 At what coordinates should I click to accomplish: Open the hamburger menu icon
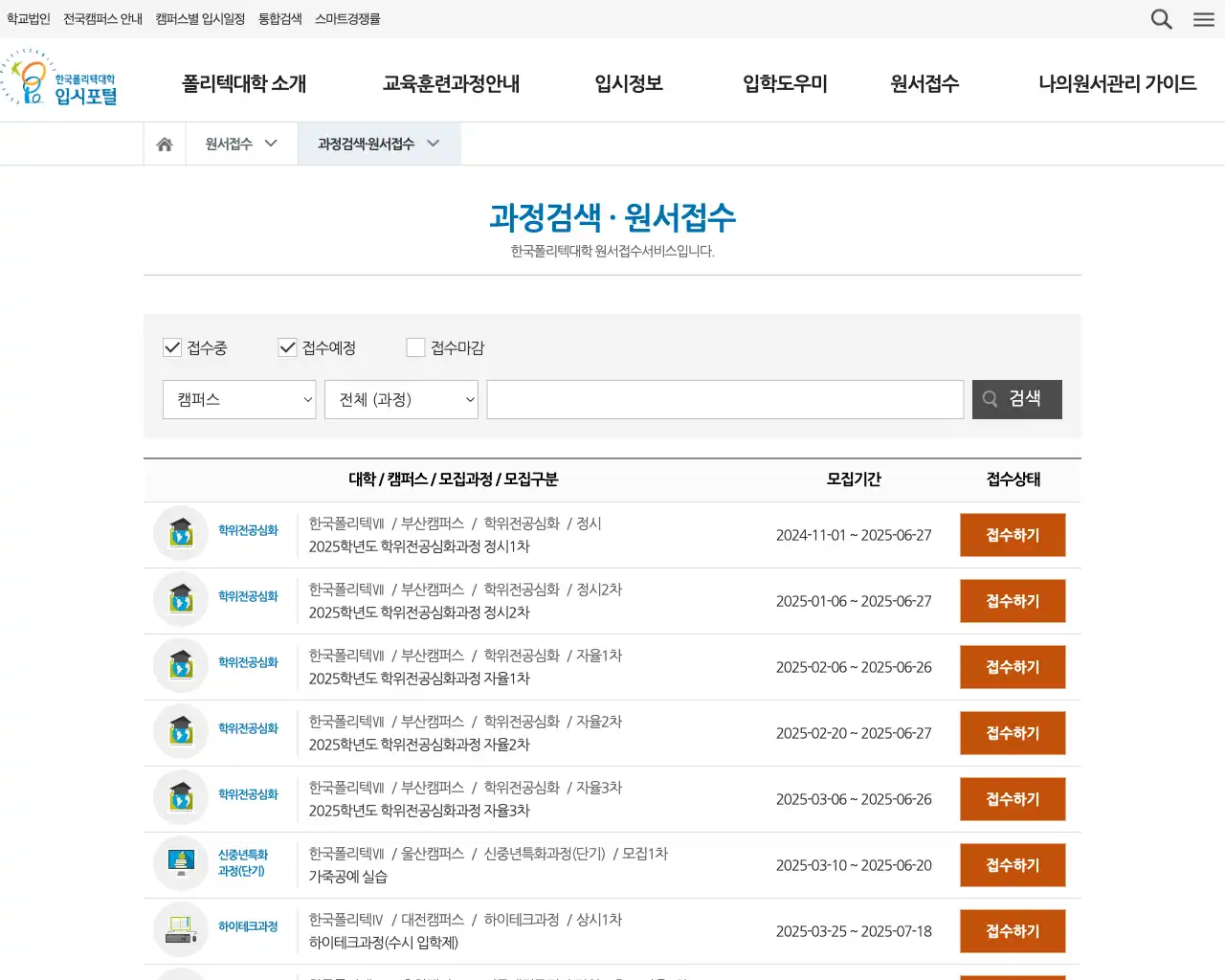(1204, 19)
